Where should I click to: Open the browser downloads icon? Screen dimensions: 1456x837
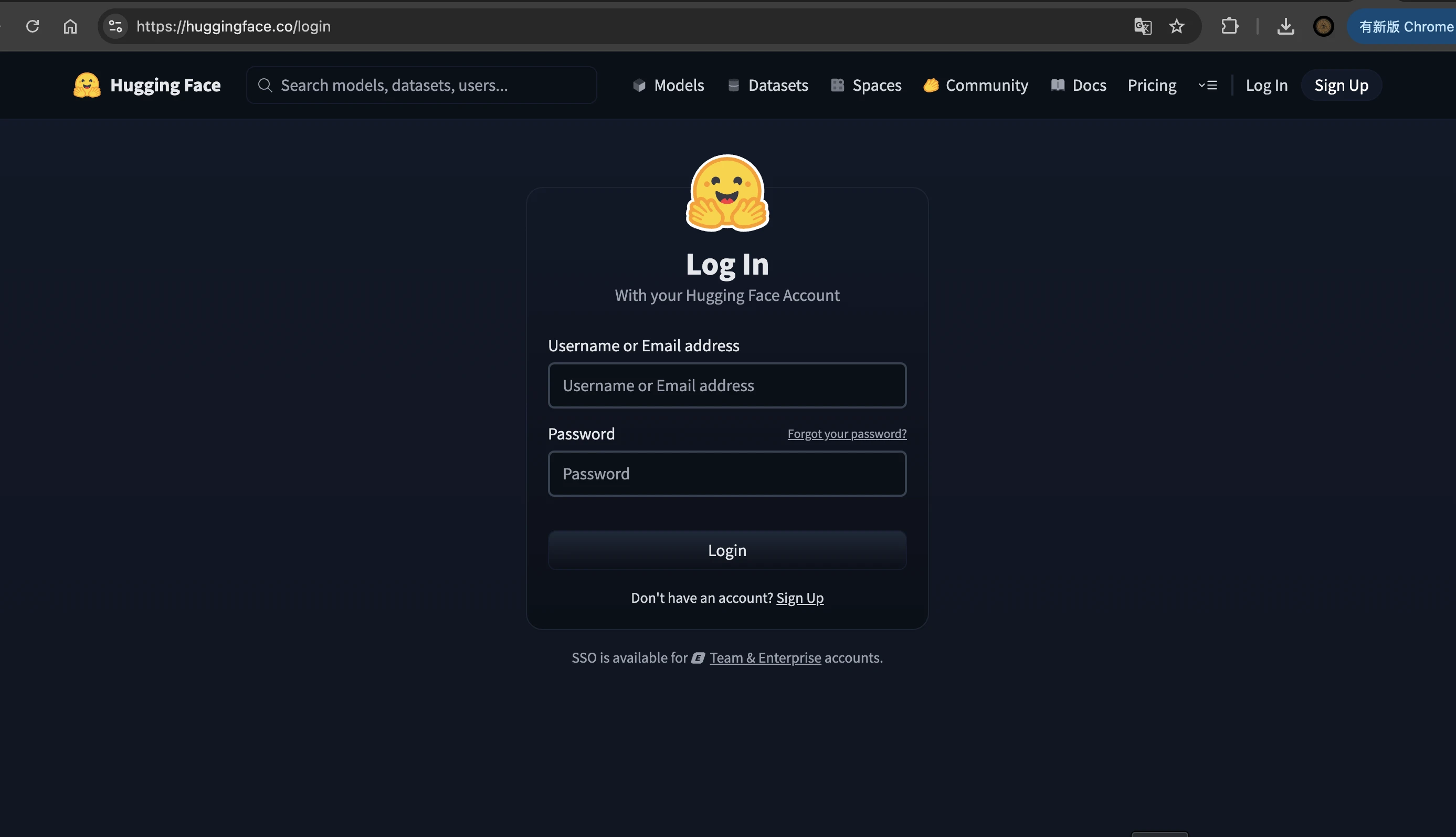pos(1285,26)
